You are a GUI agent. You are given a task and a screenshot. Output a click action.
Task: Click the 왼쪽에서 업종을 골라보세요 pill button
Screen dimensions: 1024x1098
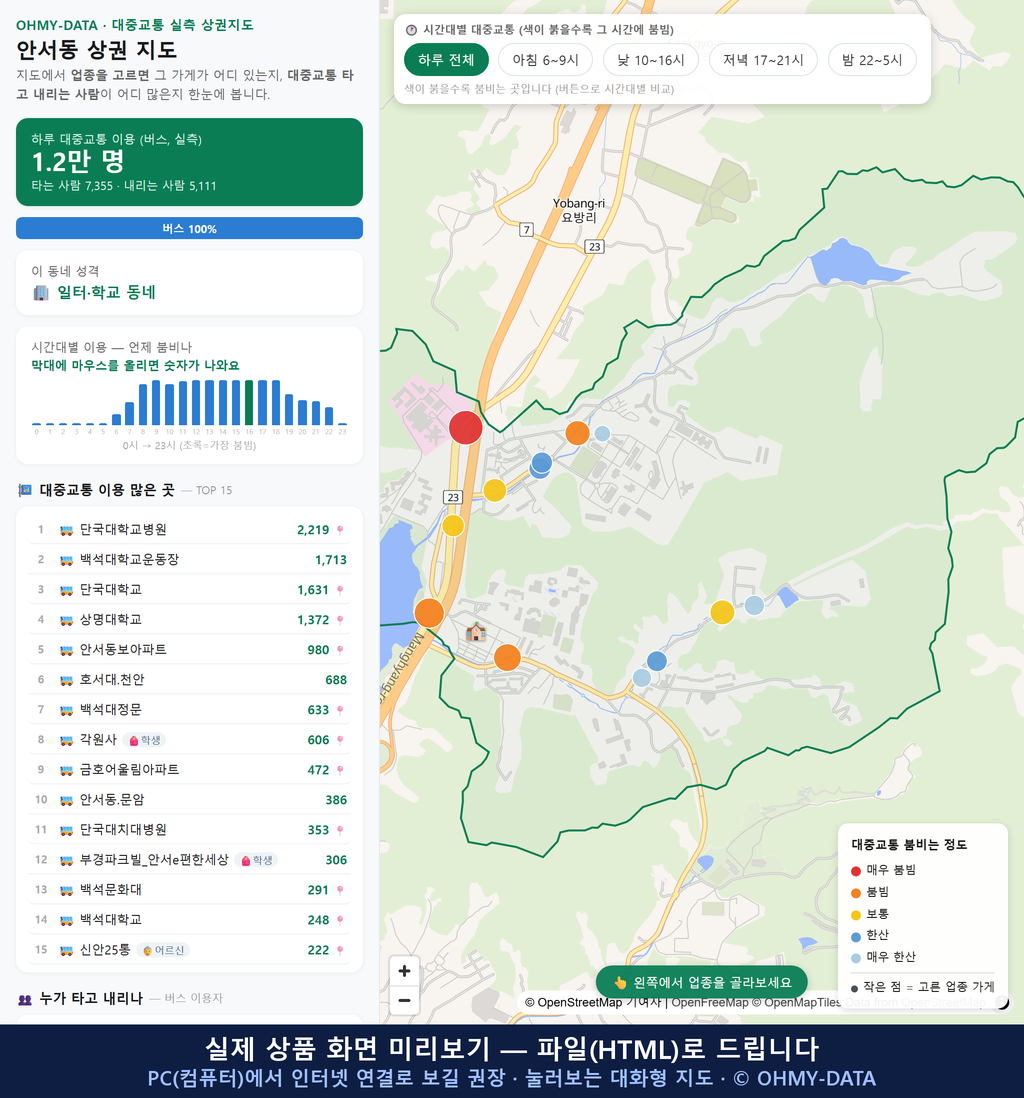click(702, 982)
